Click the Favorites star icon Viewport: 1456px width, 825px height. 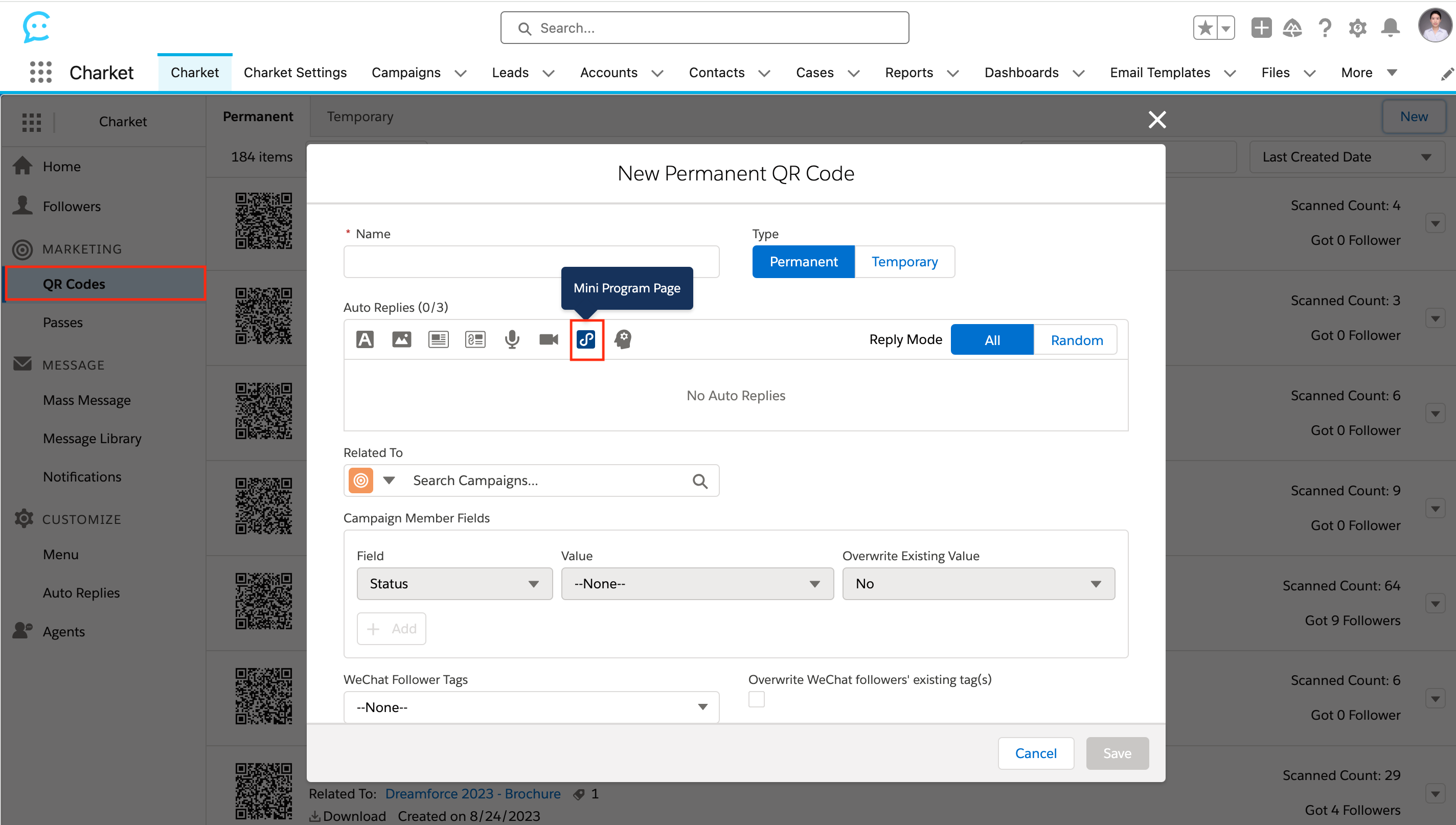coord(1205,28)
